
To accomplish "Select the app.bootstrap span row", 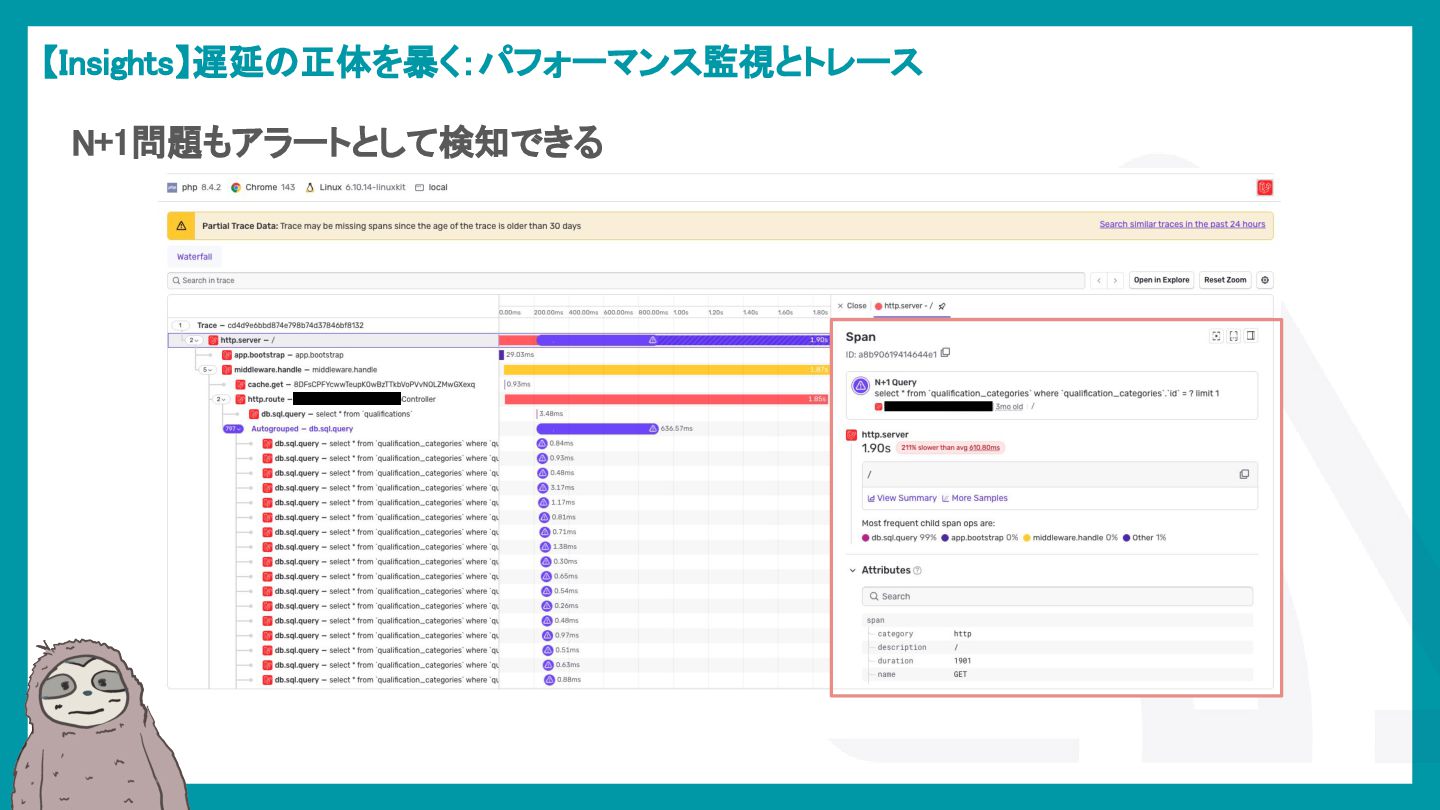I will (x=333, y=355).
